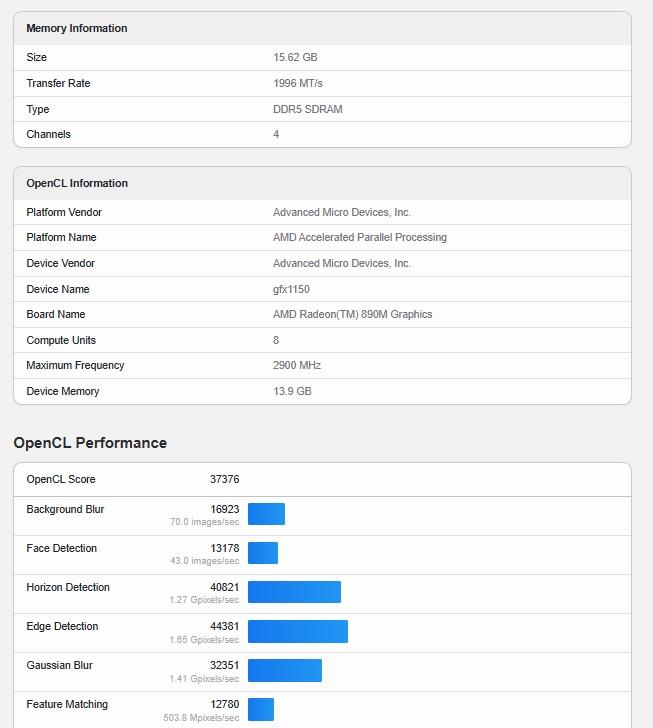Click the DDR5 SDRAM memory type value

(307, 109)
